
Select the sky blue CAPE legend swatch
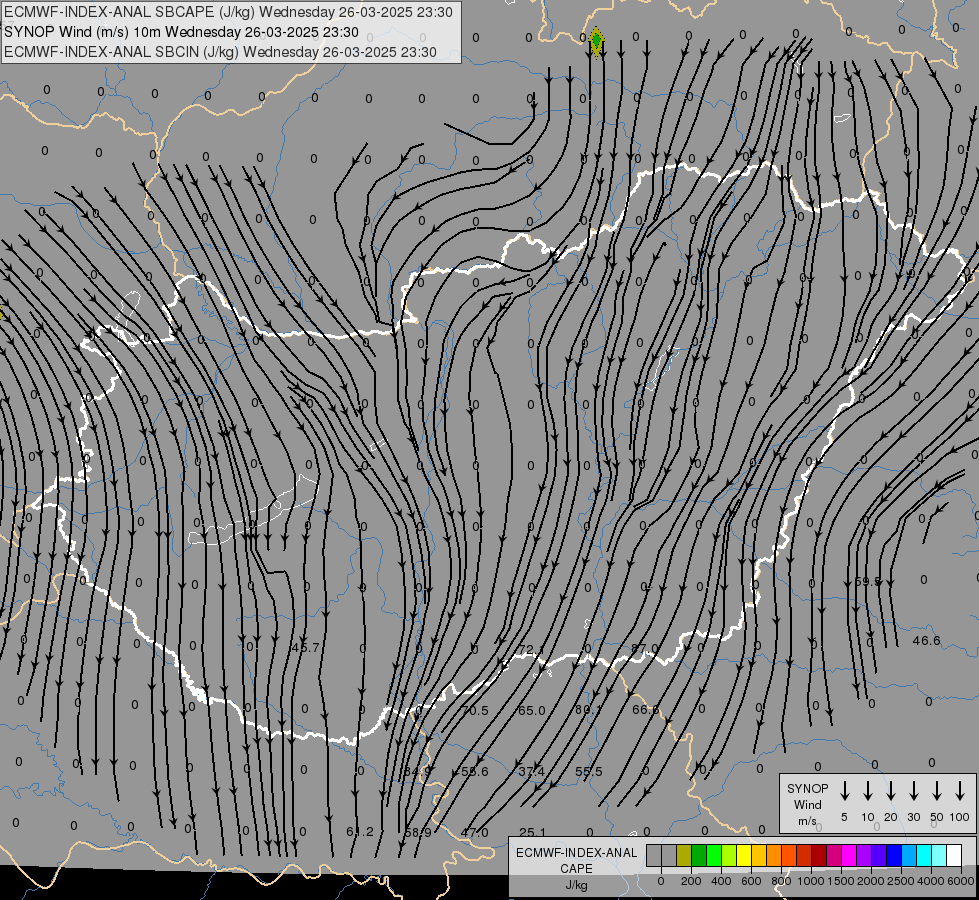pos(908,856)
